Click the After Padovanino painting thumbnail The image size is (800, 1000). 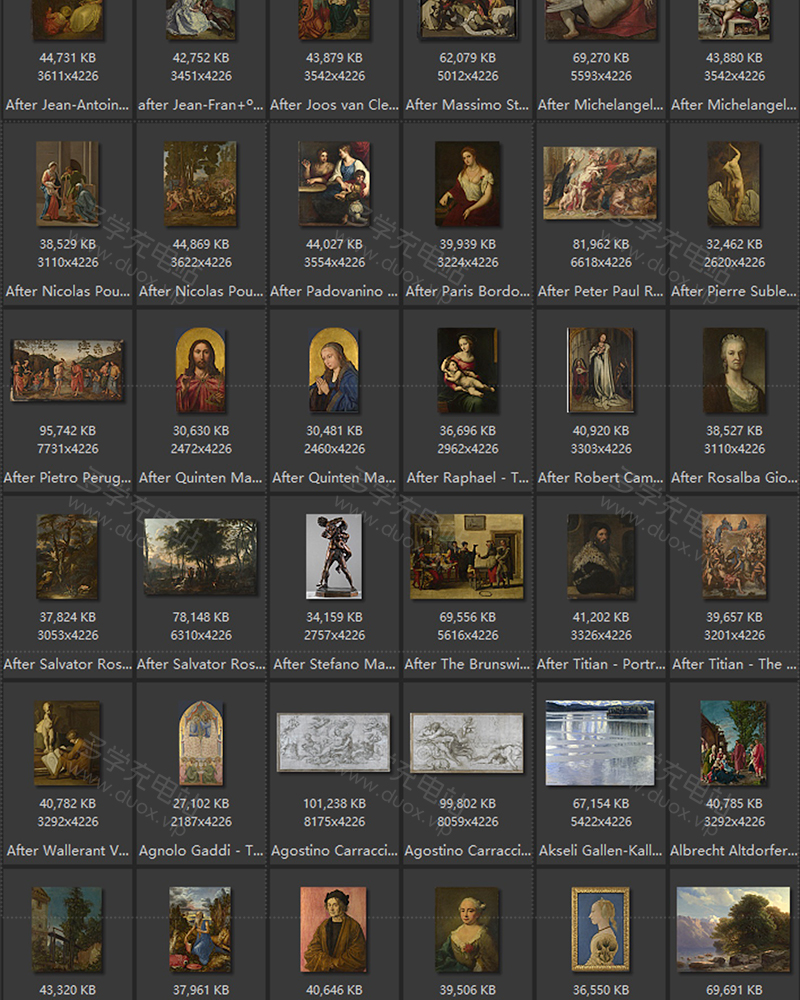pyautogui.click(x=334, y=184)
